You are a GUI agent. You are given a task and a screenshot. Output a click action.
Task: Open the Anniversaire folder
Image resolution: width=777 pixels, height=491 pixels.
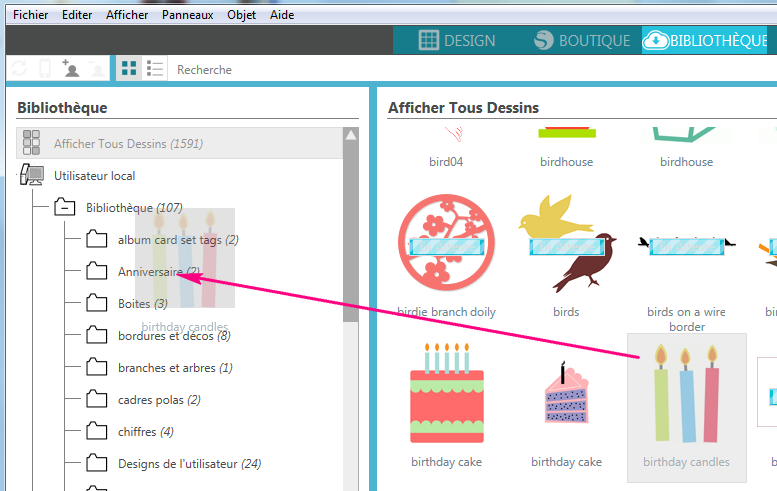pyautogui.click(x=159, y=272)
